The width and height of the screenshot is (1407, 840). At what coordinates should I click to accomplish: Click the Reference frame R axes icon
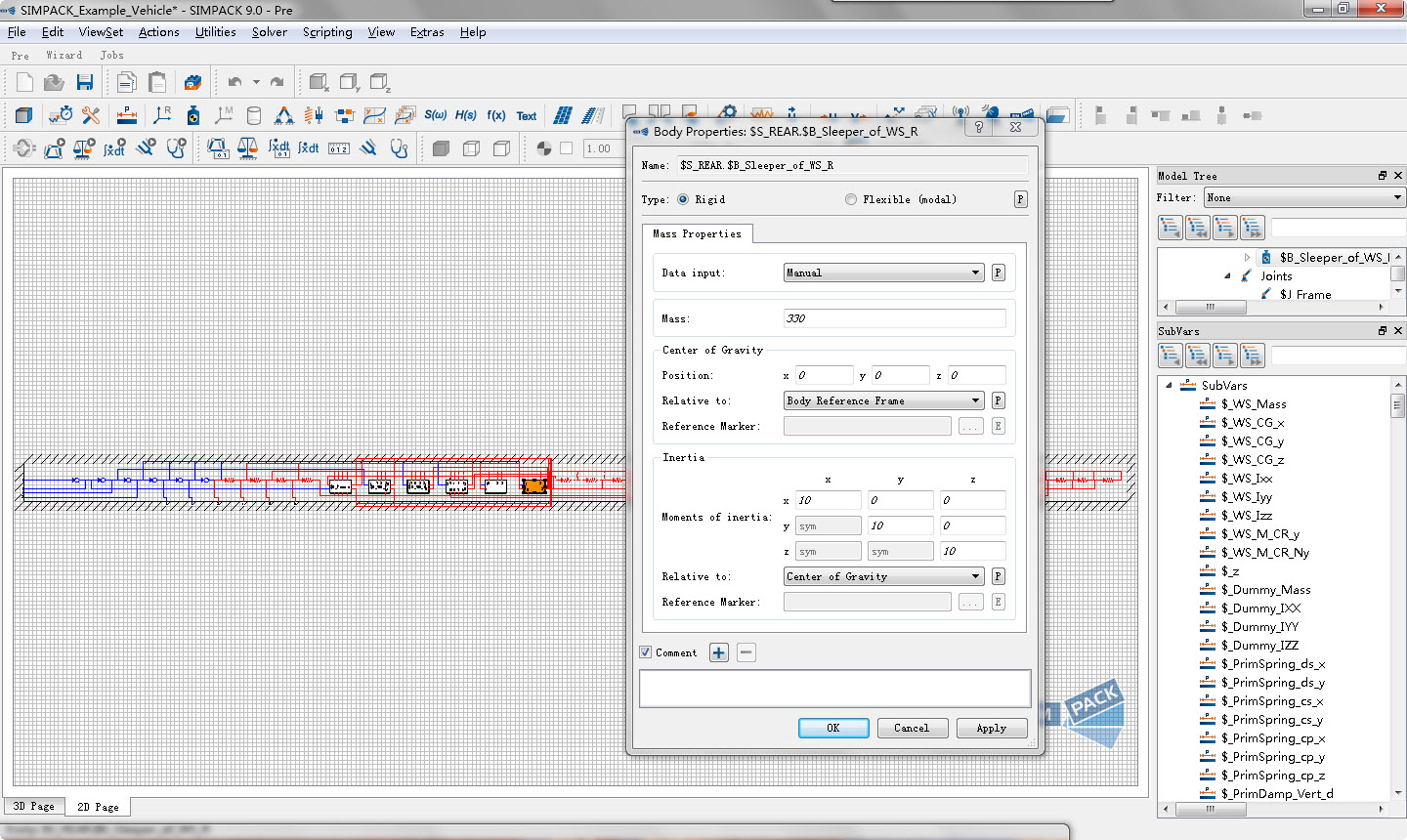[162, 115]
